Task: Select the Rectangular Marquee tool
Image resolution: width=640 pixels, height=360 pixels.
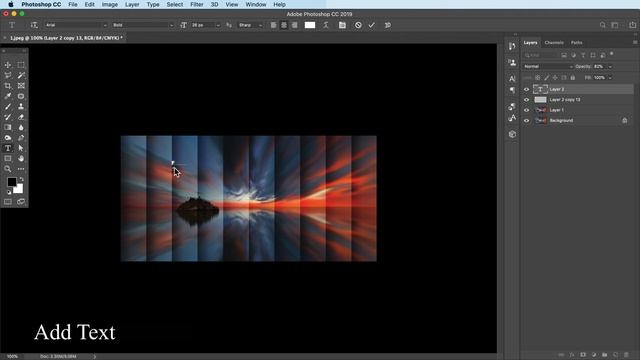Action: click(x=21, y=65)
